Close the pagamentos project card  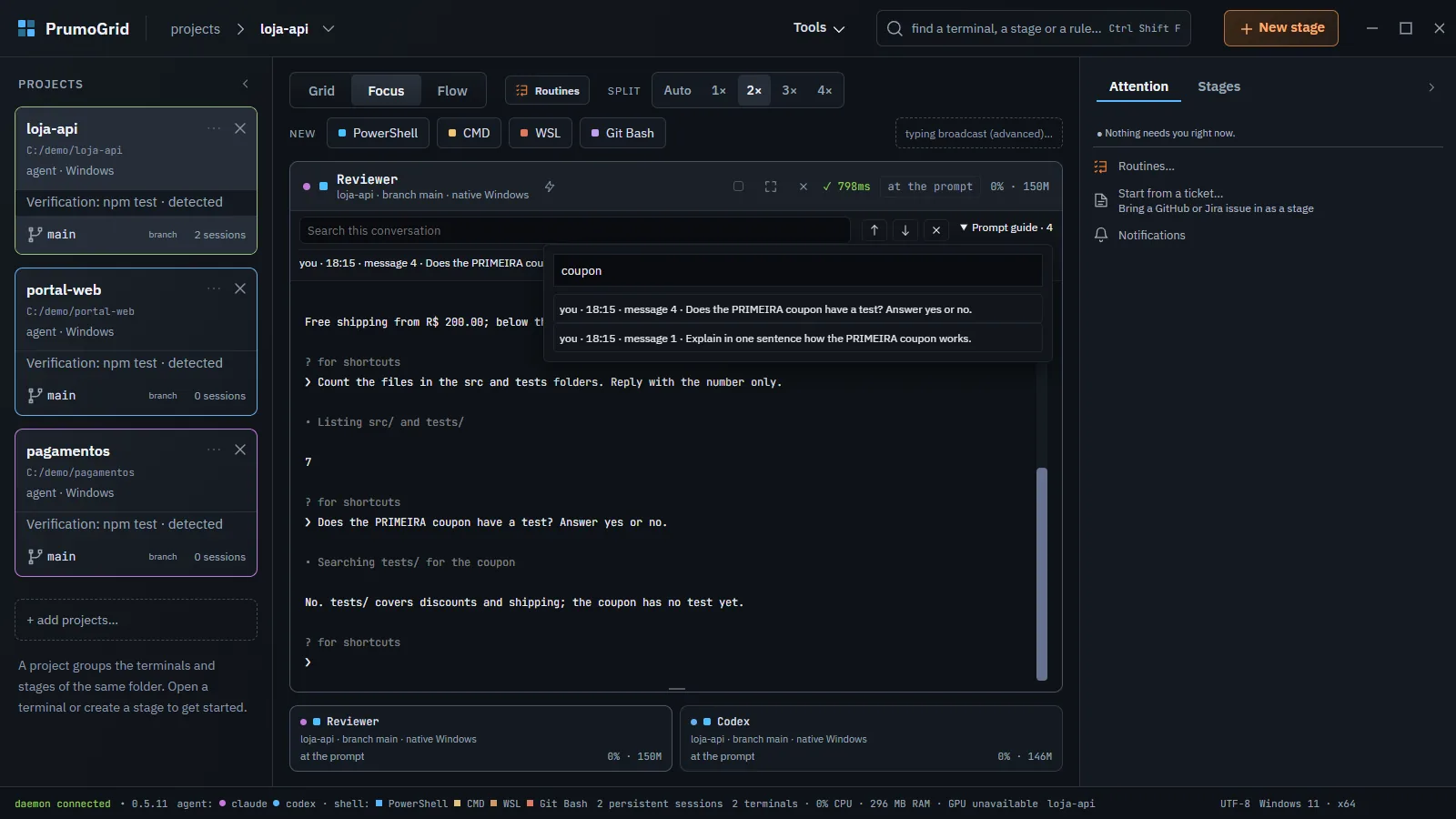(240, 450)
